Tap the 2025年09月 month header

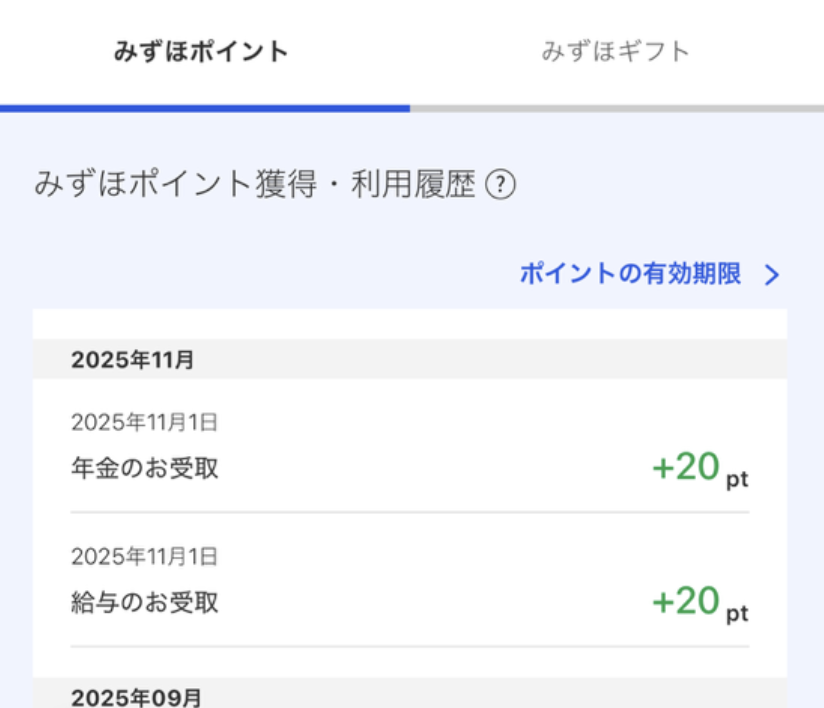(x=136, y=697)
